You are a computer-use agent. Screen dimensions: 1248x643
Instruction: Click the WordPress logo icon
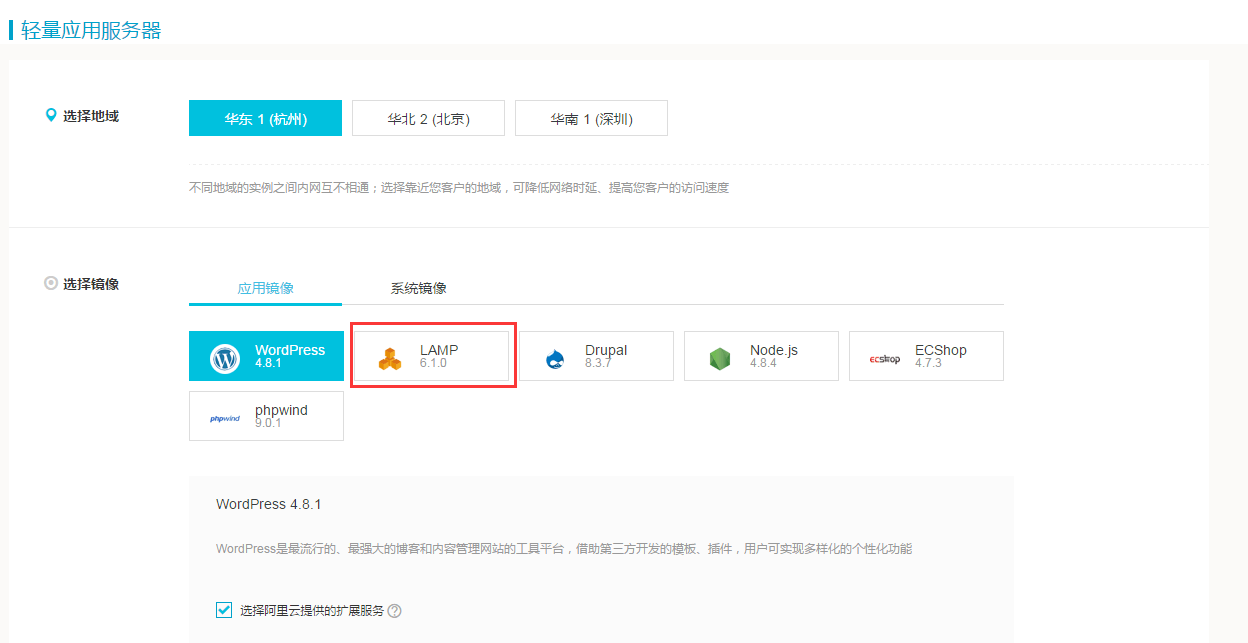click(x=225, y=359)
